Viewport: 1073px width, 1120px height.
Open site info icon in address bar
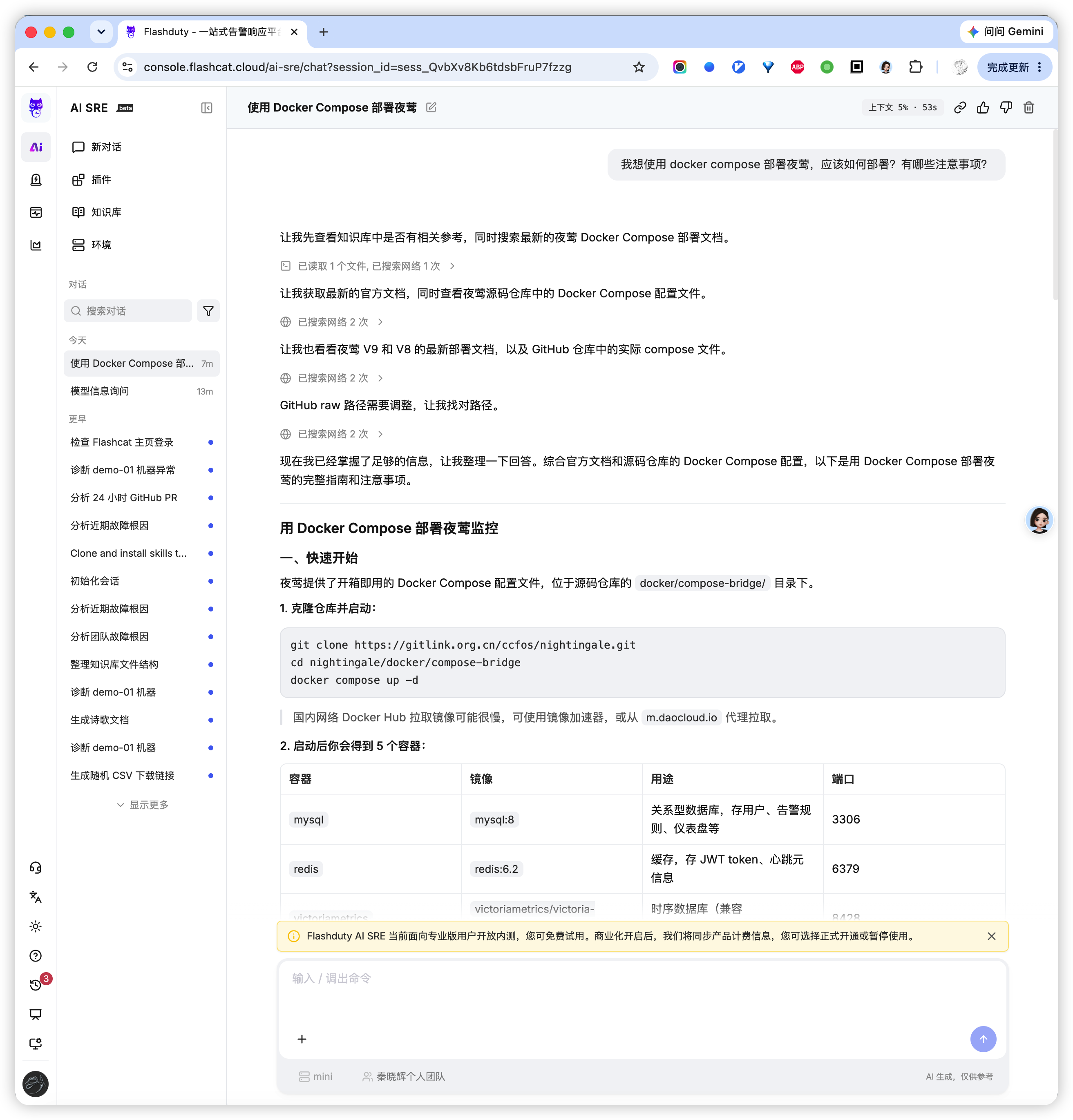pyautogui.click(x=127, y=67)
